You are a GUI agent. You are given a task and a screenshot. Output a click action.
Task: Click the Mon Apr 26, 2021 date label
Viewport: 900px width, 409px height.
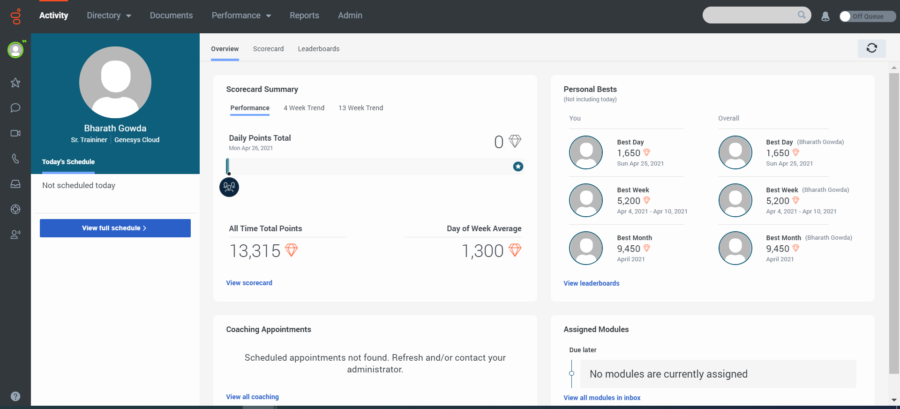click(251, 147)
